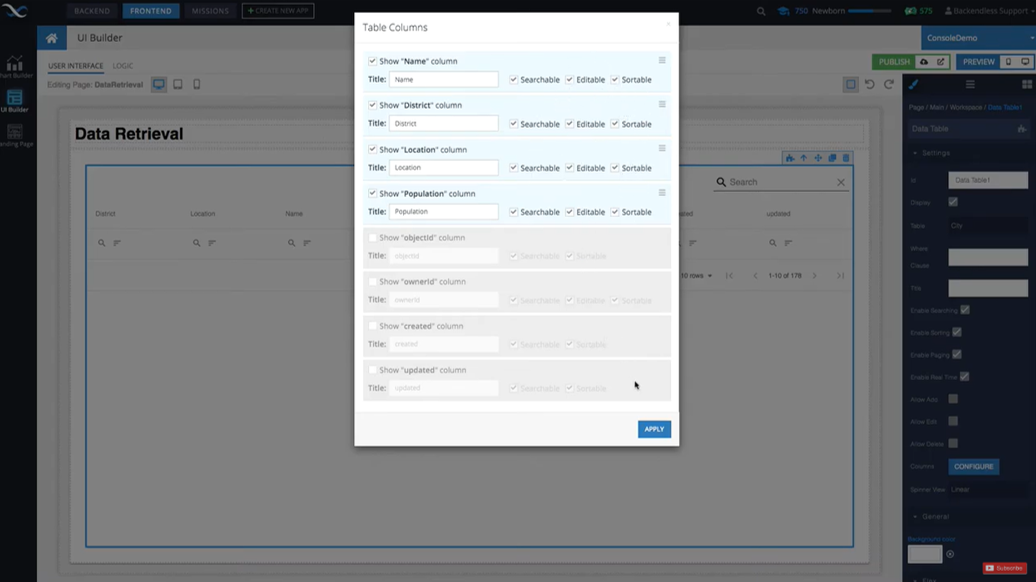Click the Location title input field

coord(443,168)
